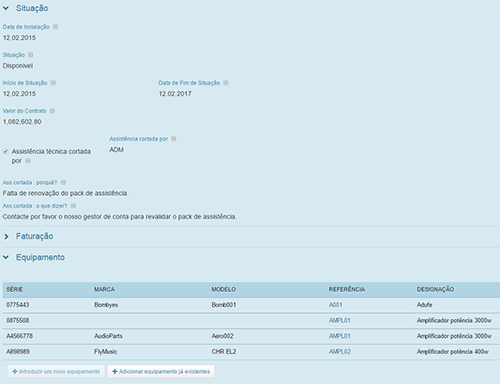Toggle Assistência técnica cortada checkbox
500x384 pixels.
[6, 151]
